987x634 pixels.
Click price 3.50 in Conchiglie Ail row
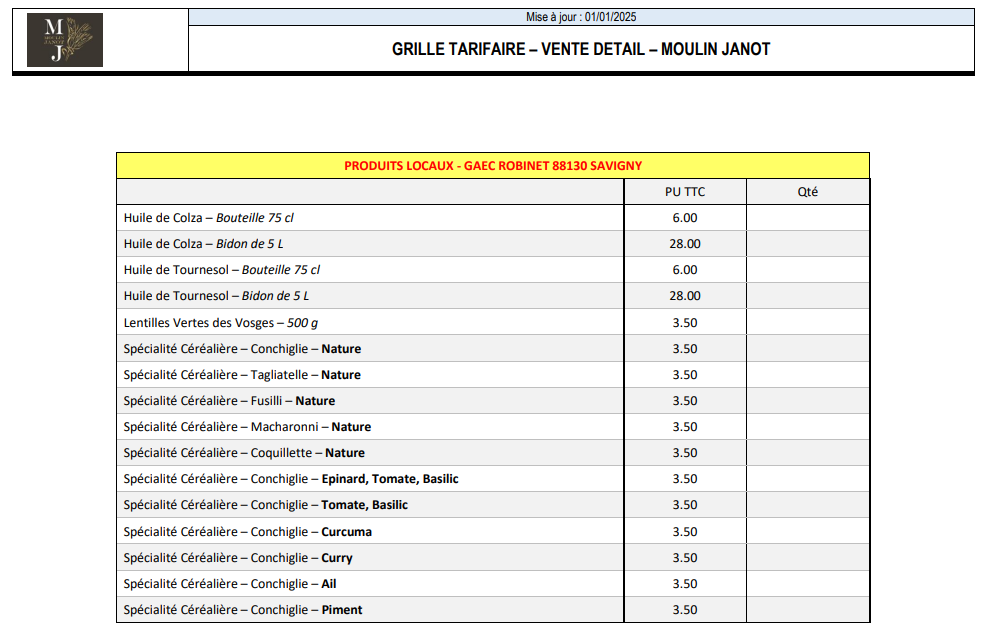(685, 584)
